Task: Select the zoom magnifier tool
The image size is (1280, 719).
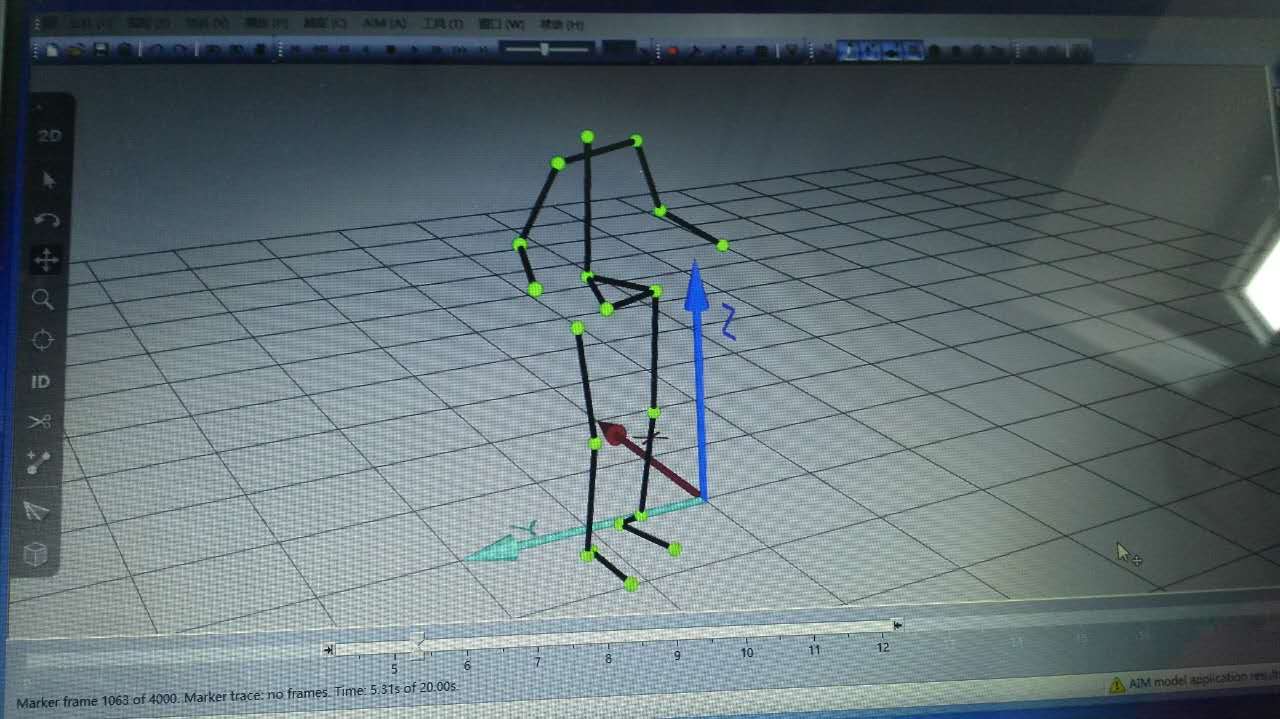Action: point(43,299)
